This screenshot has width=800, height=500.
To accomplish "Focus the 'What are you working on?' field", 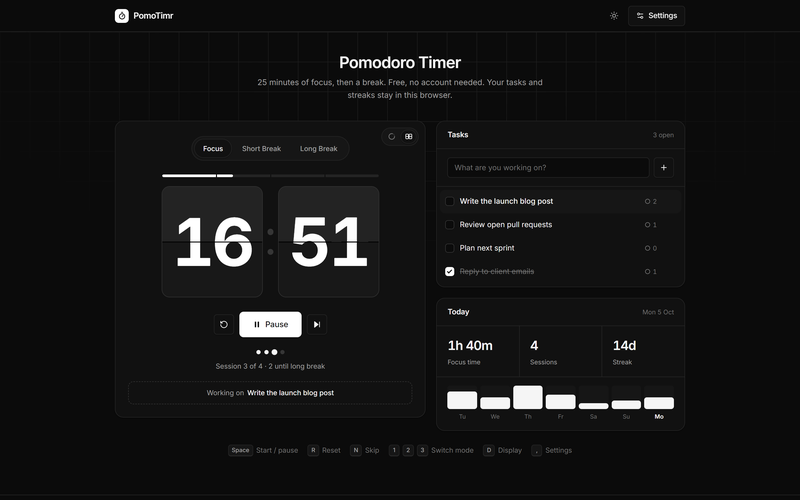I will [548, 167].
